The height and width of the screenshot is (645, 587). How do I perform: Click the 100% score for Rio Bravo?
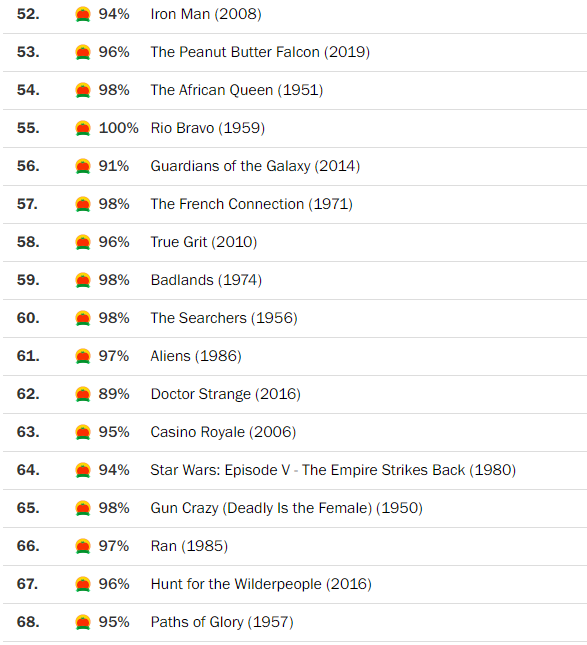118,128
